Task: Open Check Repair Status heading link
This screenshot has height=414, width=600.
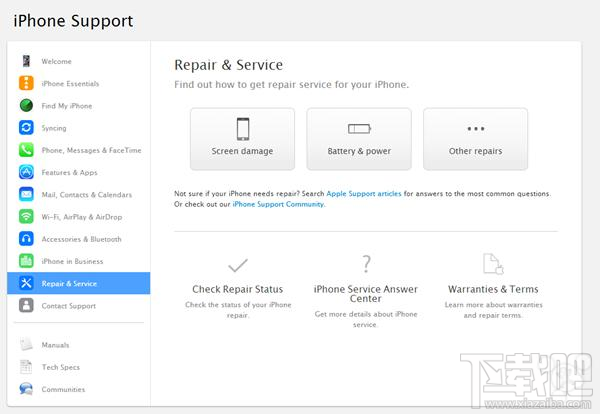Action: pos(238,289)
